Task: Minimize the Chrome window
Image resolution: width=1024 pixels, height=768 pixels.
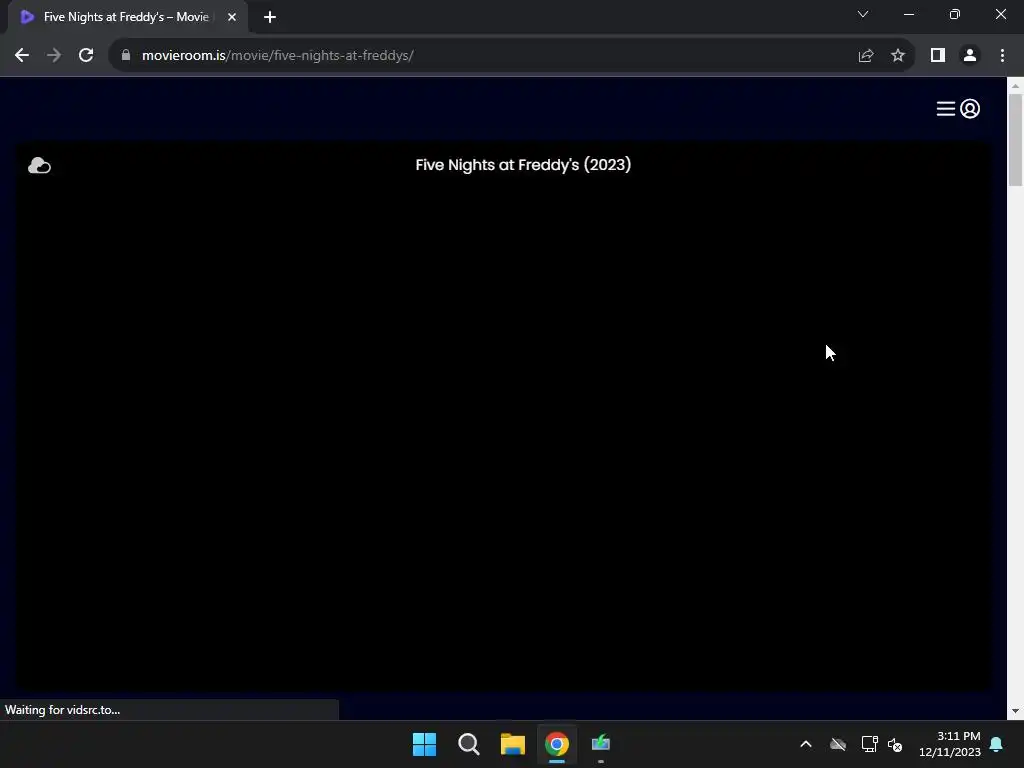Action: point(908,14)
